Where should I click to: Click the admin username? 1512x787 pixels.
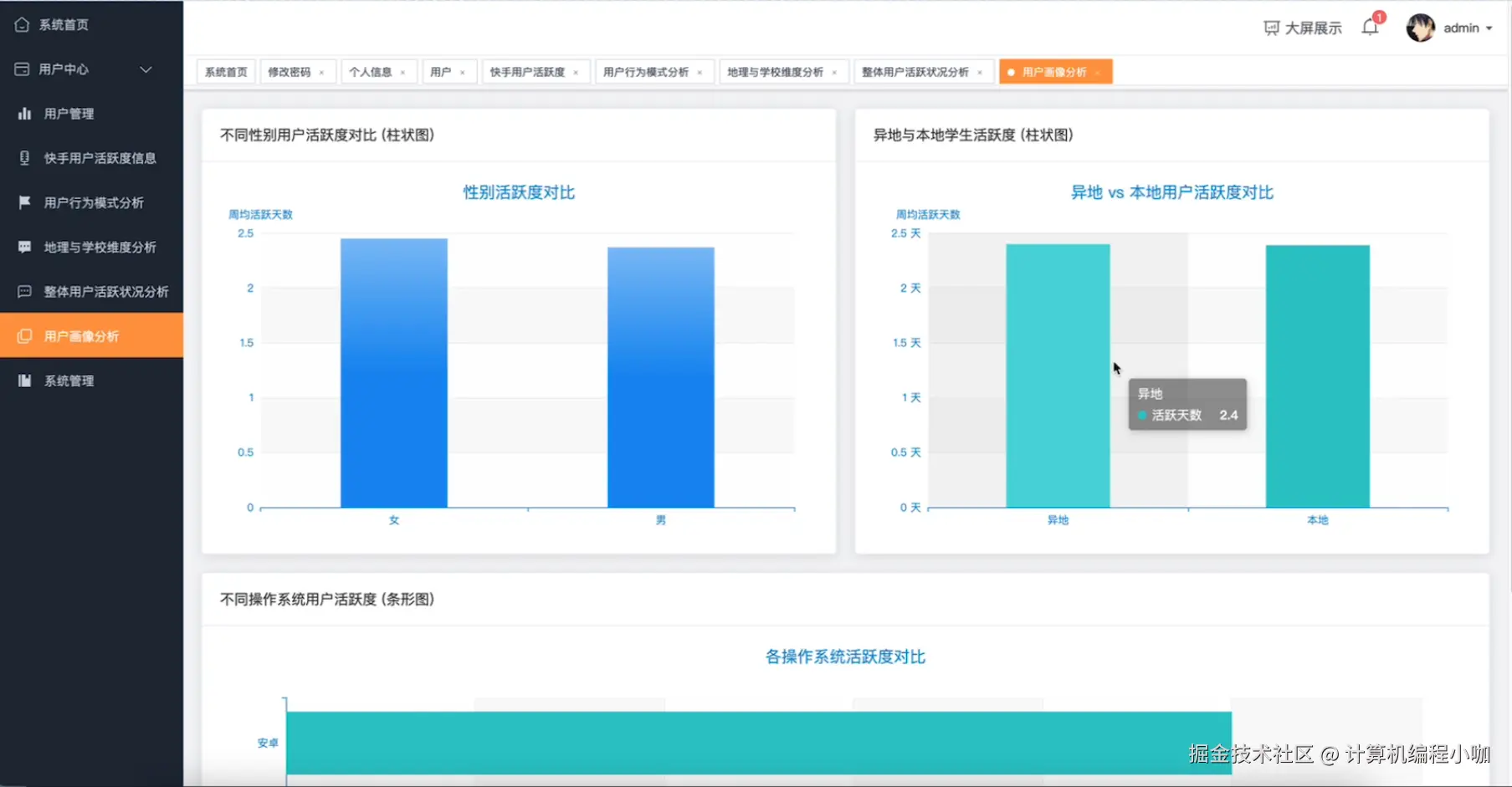click(x=1461, y=28)
